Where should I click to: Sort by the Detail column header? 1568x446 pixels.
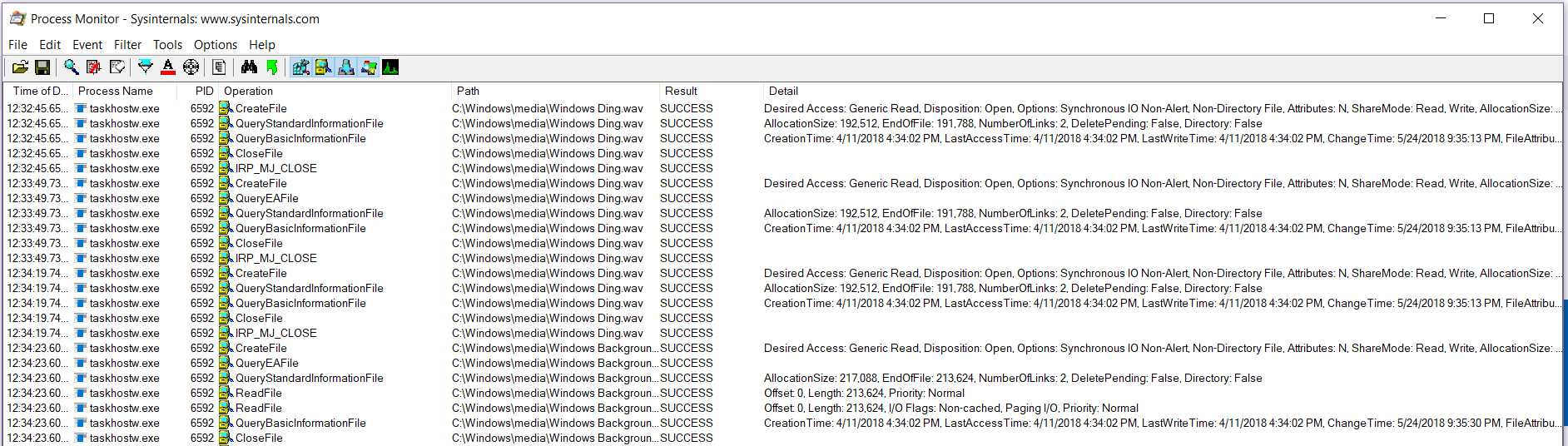tap(1162, 91)
